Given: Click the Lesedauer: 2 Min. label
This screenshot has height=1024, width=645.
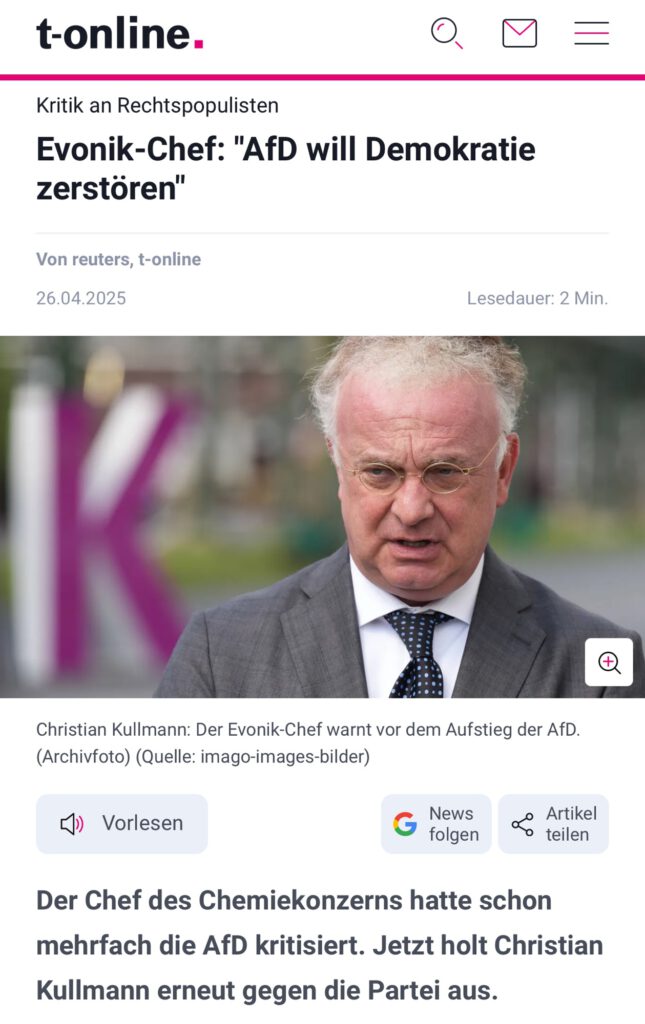Looking at the screenshot, I should click(x=537, y=298).
